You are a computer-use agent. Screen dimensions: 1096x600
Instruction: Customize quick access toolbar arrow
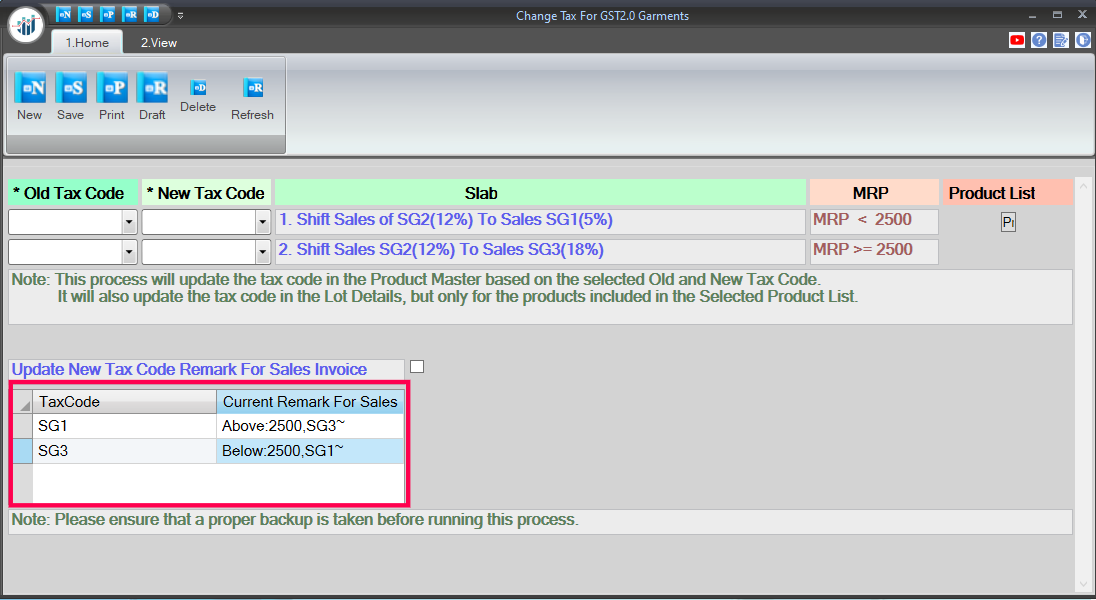pos(180,15)
